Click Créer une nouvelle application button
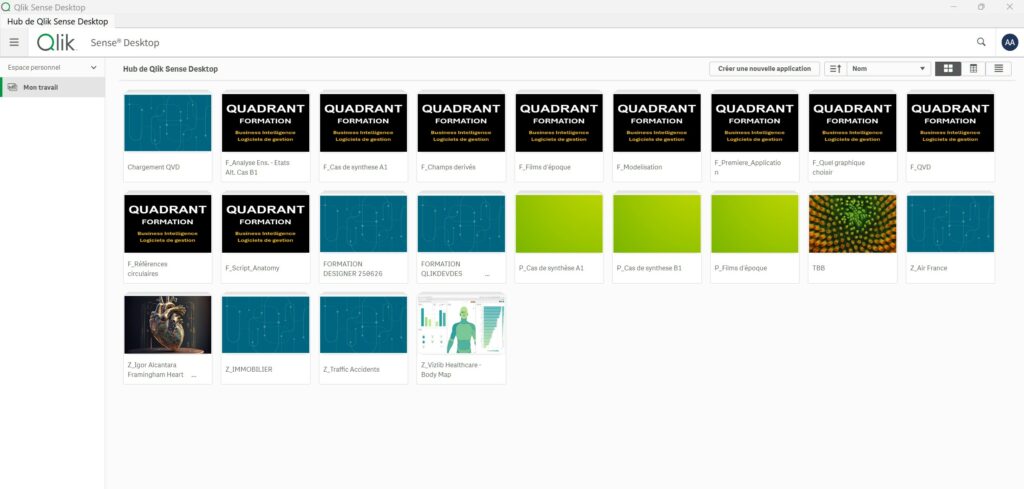1024x489 pixels. tap(764, 69)
